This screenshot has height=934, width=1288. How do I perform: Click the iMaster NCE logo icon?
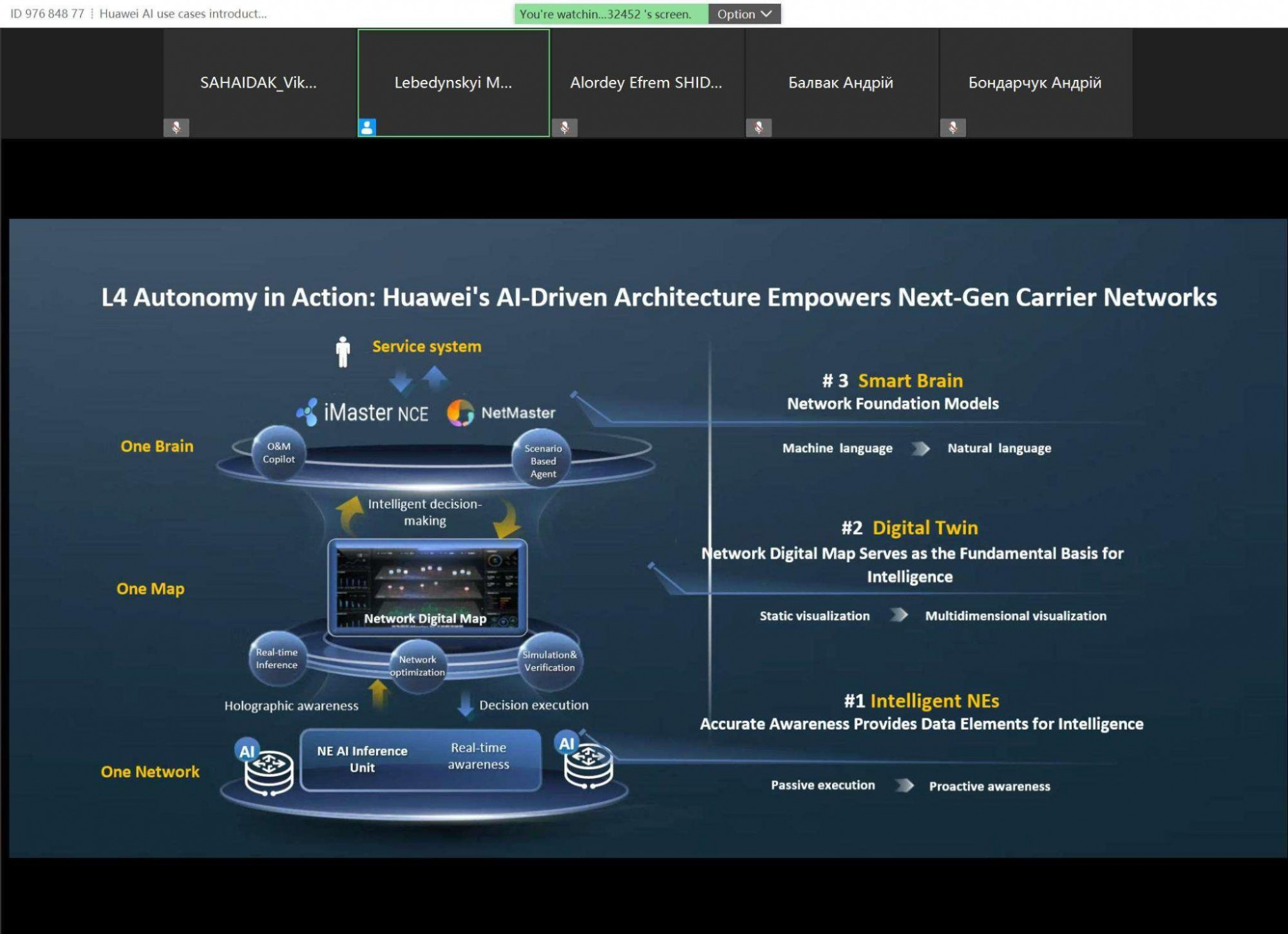308,412
